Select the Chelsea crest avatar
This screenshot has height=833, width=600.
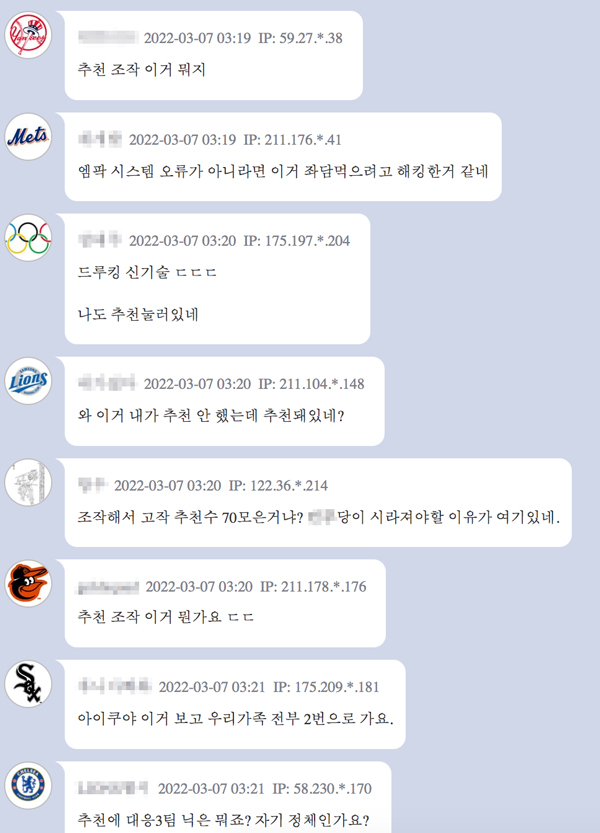[28, 785]
